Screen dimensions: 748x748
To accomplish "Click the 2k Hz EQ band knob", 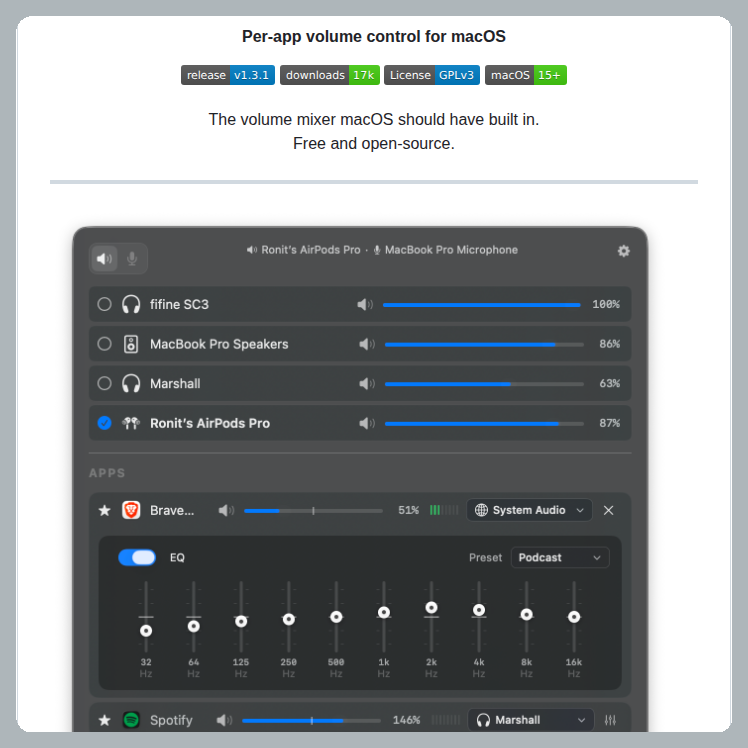I will [x=431, y=607].
